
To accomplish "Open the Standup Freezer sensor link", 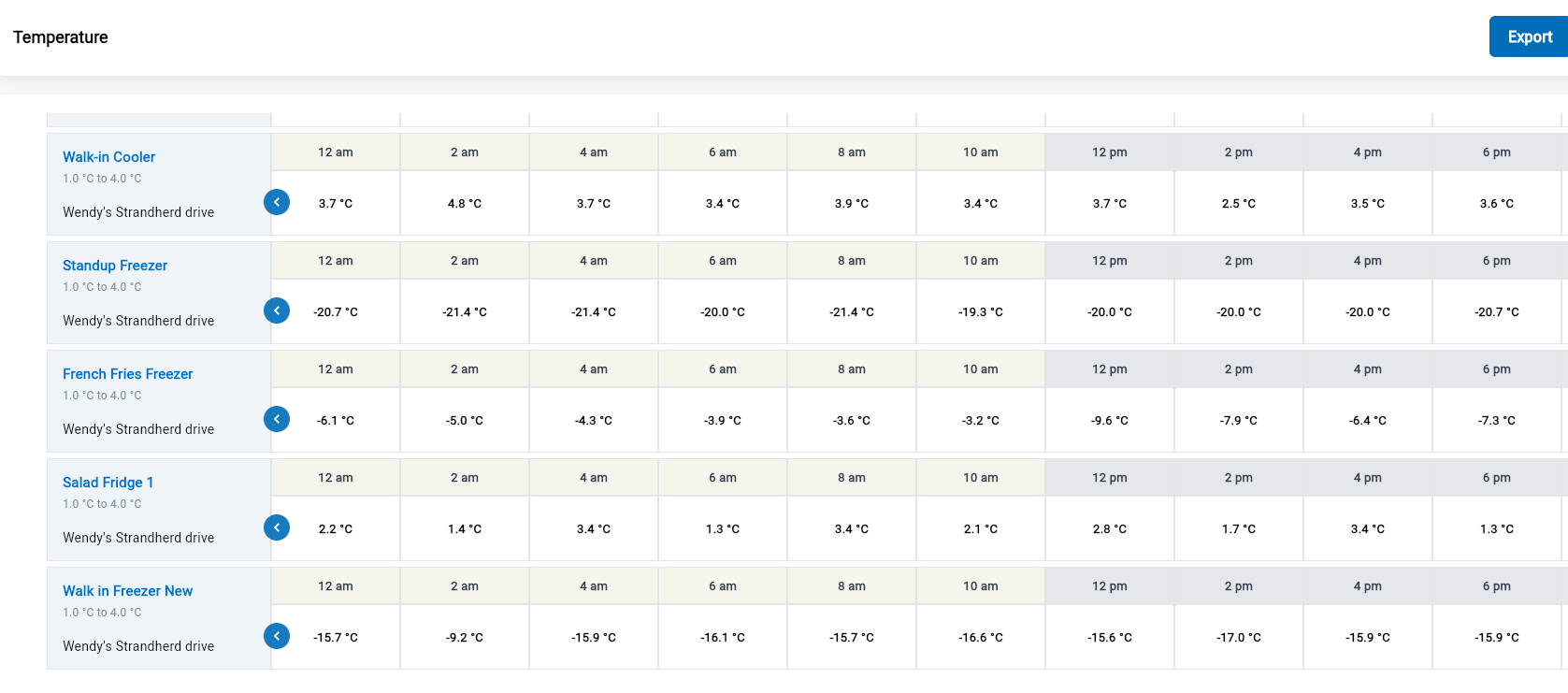I will [115, 266].
